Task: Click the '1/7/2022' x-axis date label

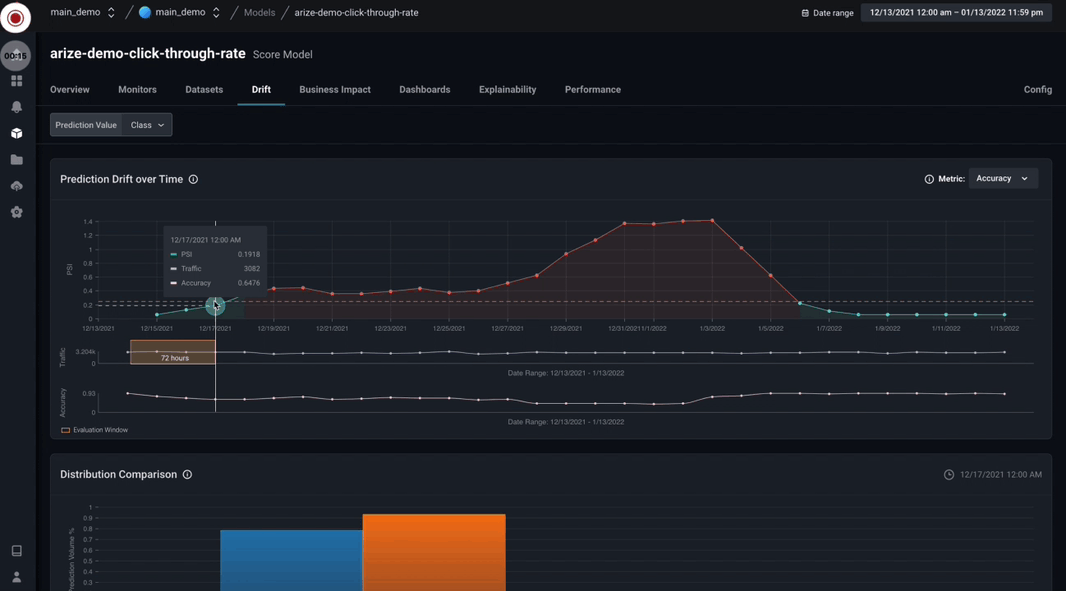Action: click(x=829, y=328)
